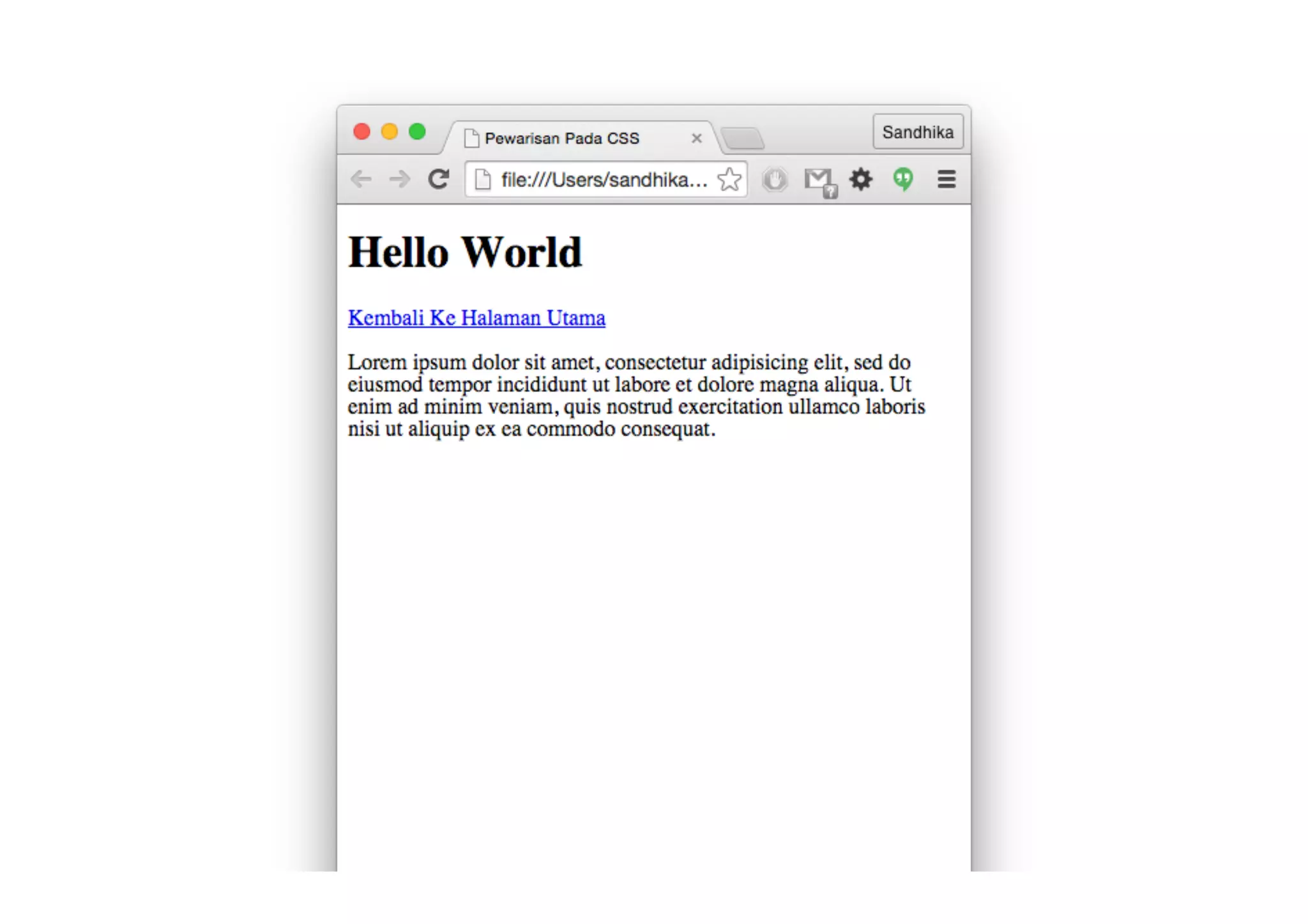Click the gear extension icon

click(861, 179)
